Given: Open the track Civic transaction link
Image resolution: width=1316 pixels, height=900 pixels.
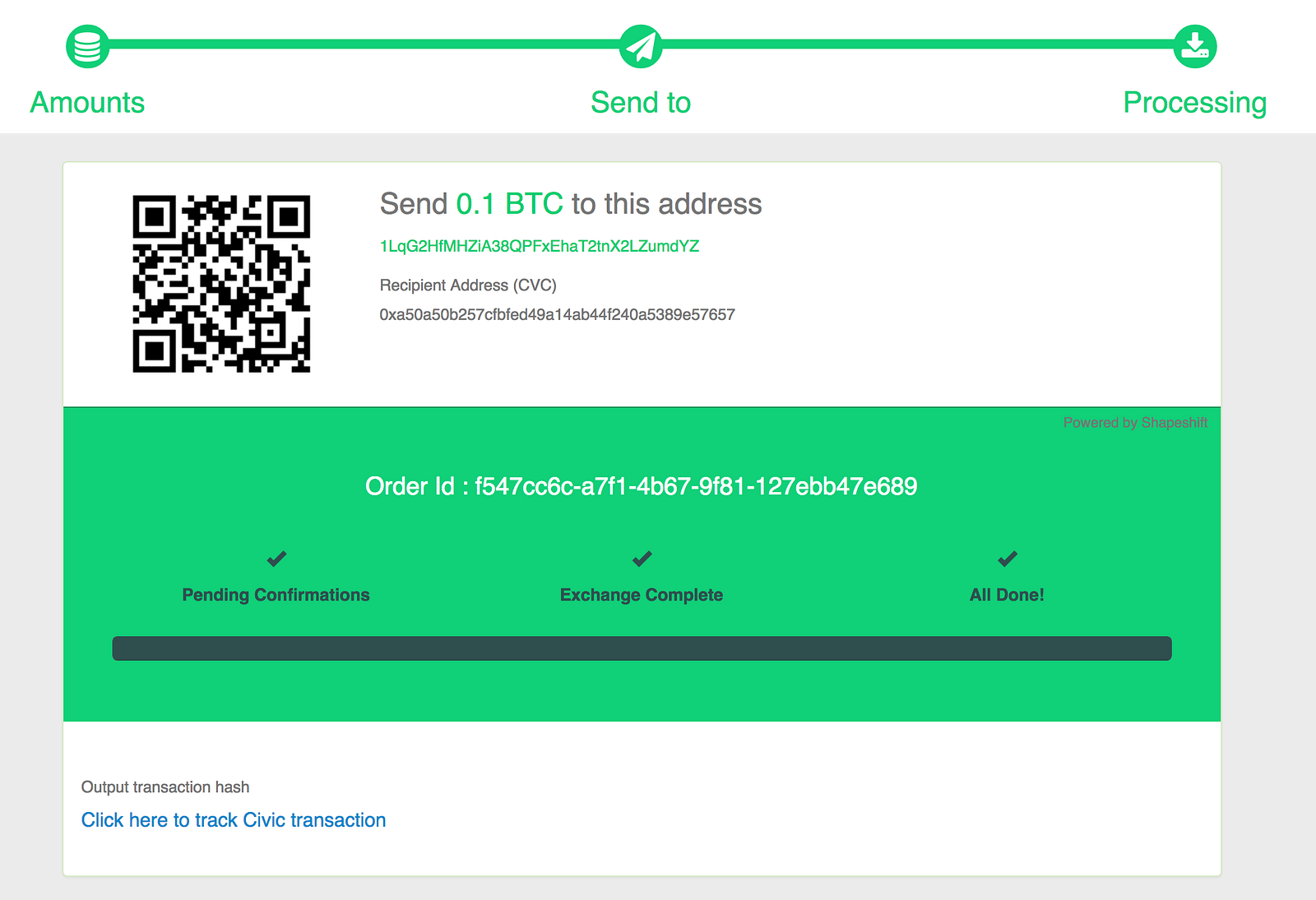Looking at the screenshot, I should (234, 820).
